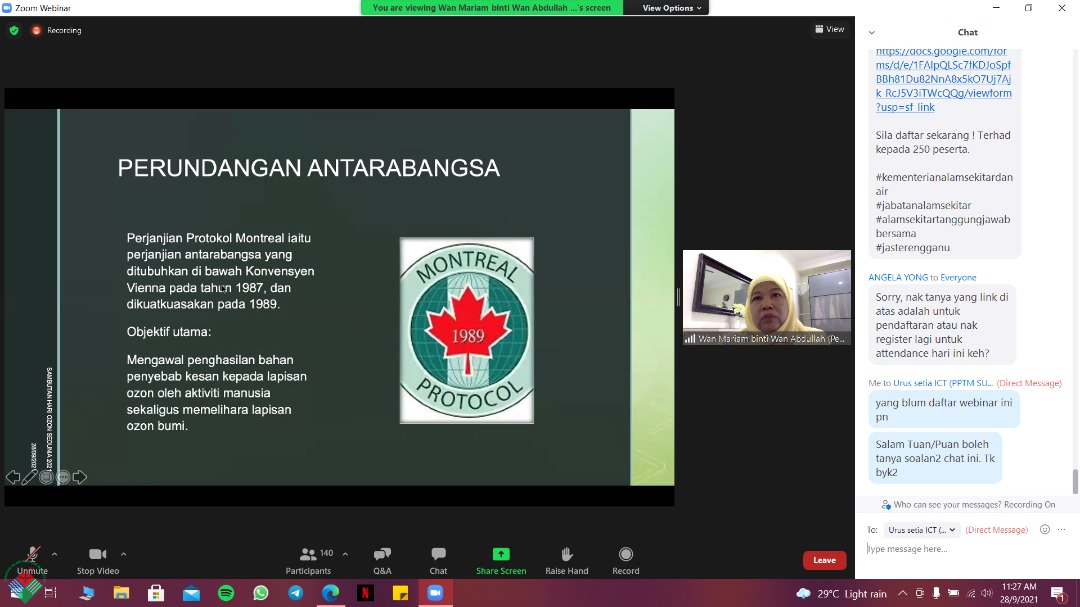Open Spotify from taskbar
This screenshot has width=1080, height=607.
(226, 593)
